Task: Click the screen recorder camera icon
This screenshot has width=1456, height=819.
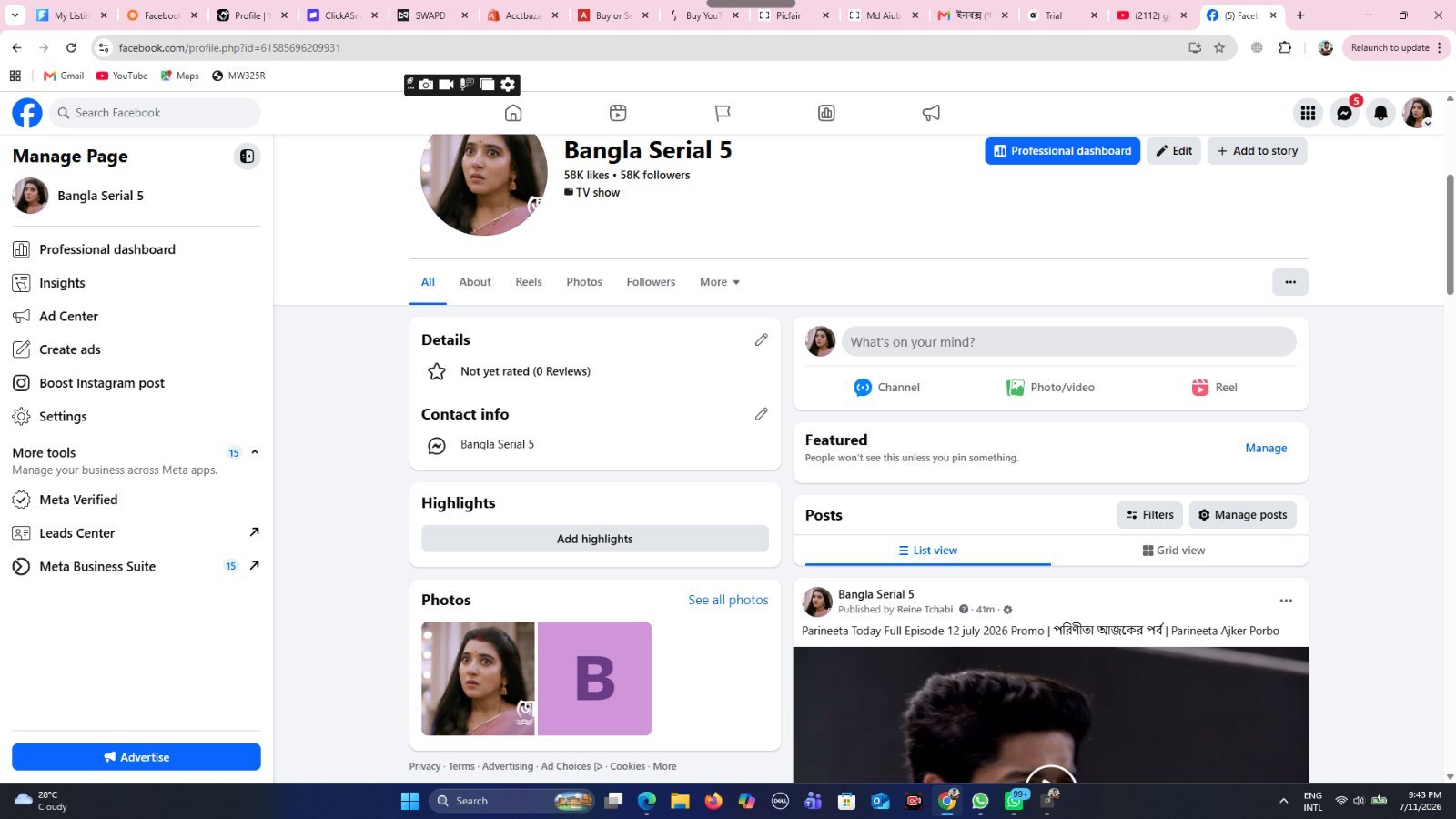Action: [426, 85]
